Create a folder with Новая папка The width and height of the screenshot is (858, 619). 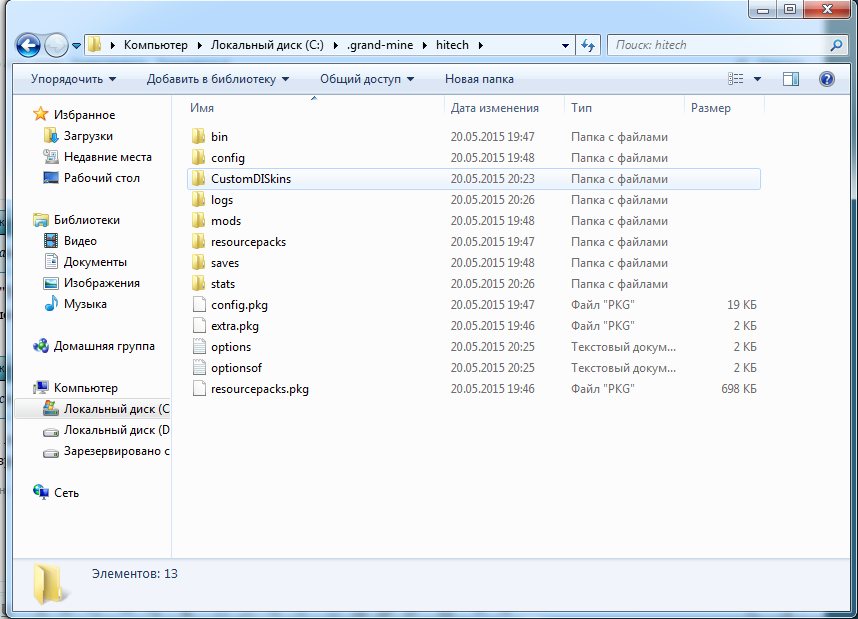479,79
